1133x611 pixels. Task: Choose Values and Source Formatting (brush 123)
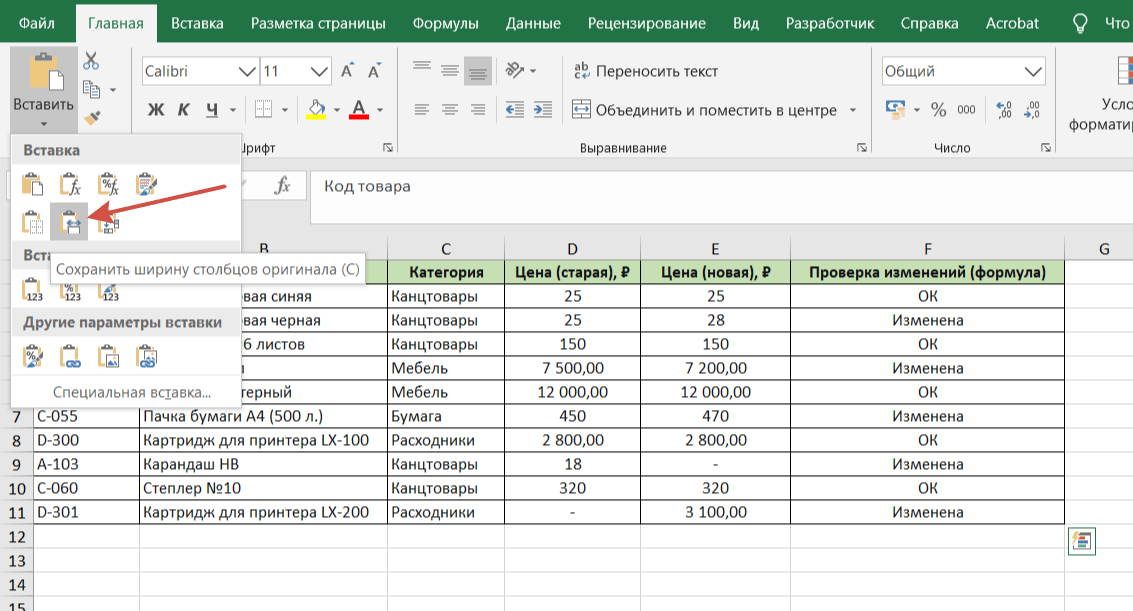[x=108, y=293]
